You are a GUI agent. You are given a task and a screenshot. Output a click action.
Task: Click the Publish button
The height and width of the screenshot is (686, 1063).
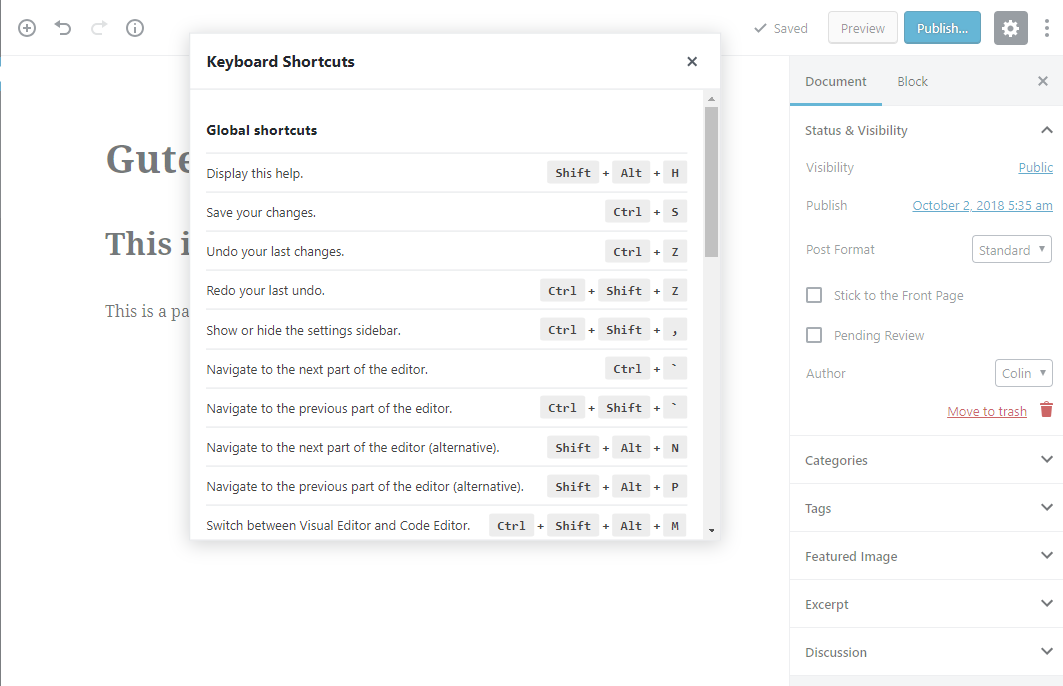(x=942, y=28)
